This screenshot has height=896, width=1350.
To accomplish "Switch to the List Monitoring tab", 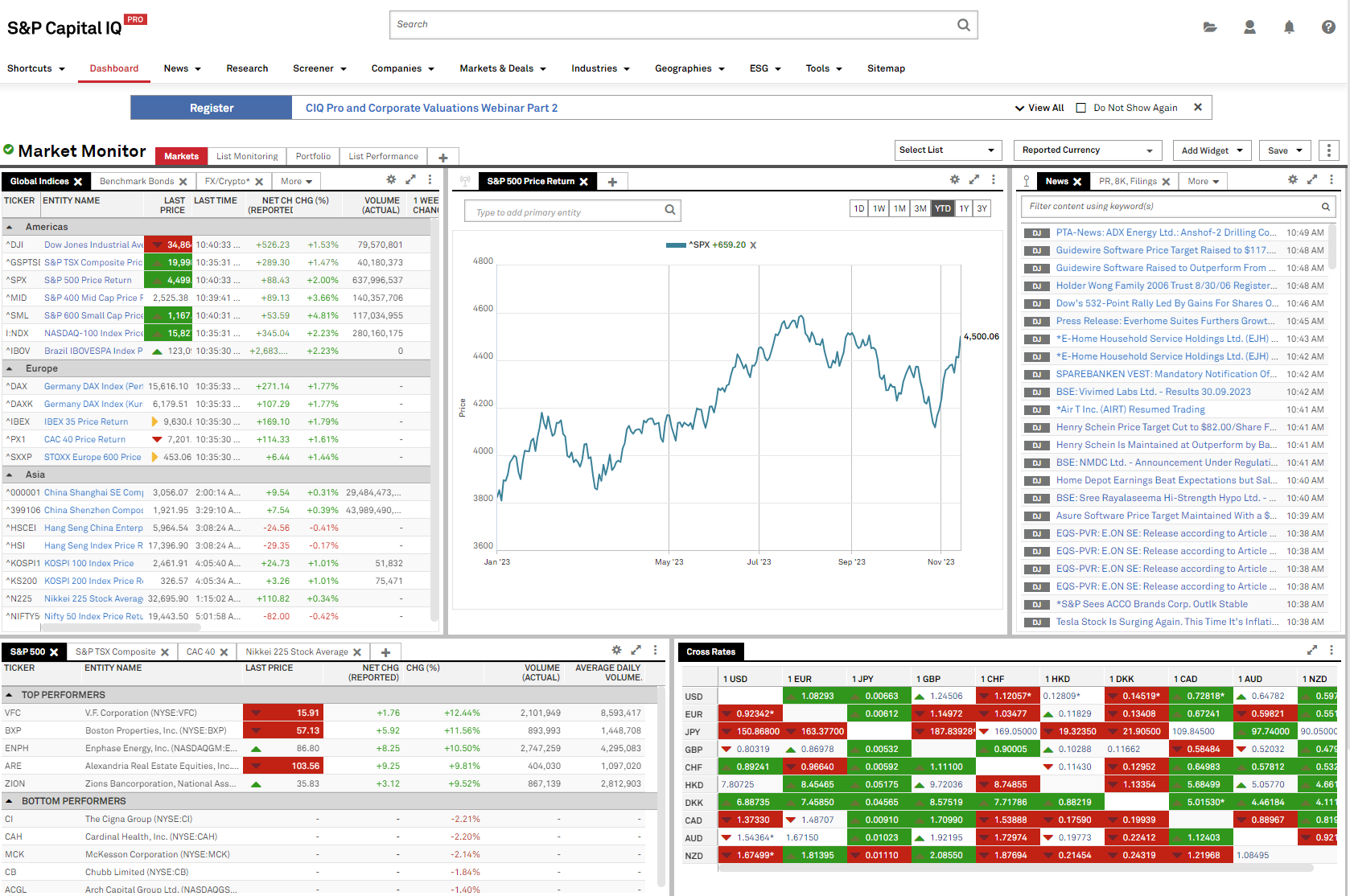I will pos(247,157).
